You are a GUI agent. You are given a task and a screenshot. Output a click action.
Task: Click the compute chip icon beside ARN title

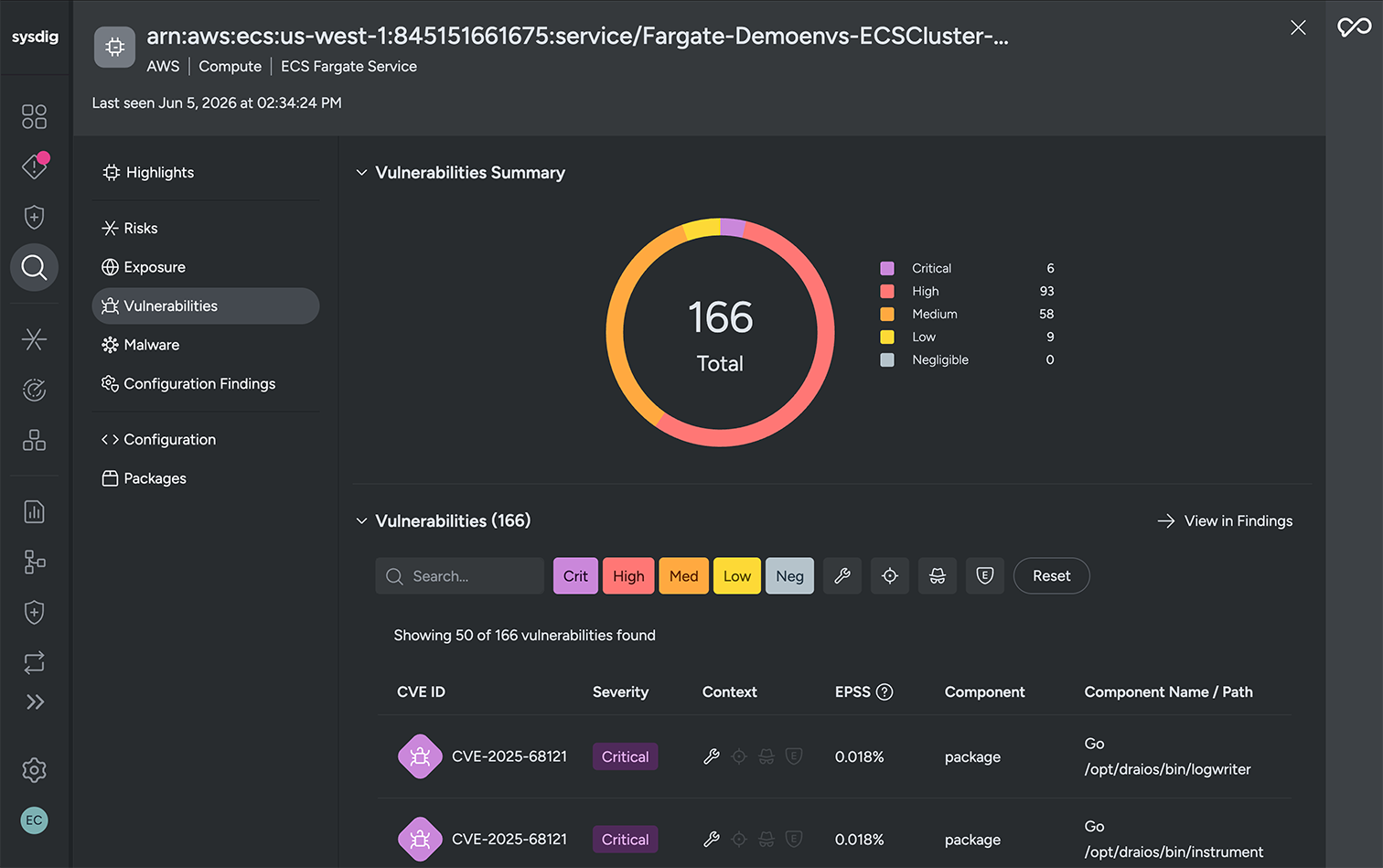(x=114, y=47)
